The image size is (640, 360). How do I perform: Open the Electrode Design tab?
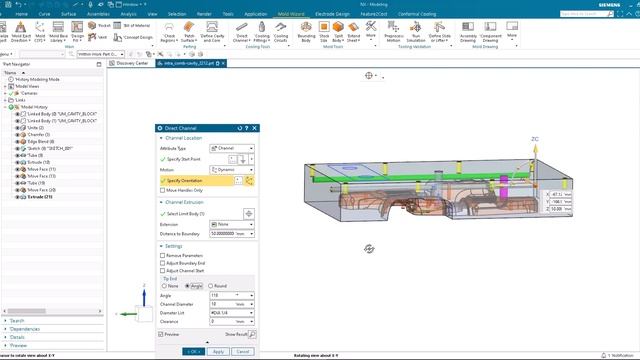click(332, 14)
